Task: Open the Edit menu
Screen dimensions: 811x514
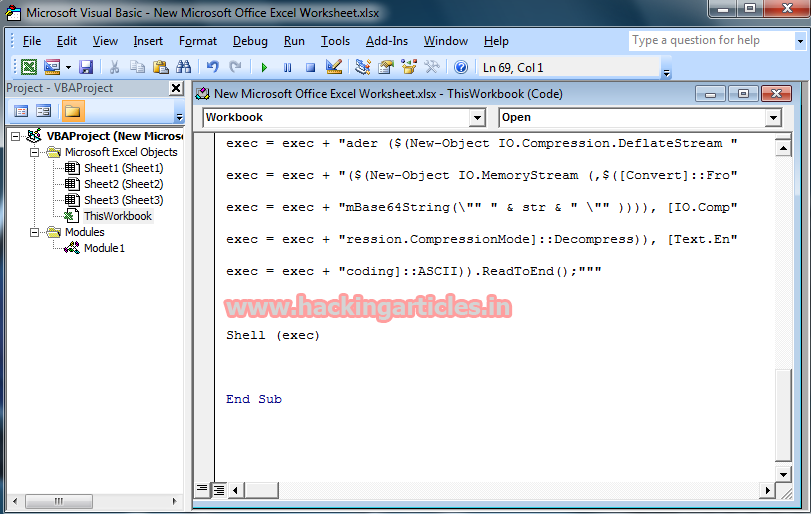Action: coord(67,41)
